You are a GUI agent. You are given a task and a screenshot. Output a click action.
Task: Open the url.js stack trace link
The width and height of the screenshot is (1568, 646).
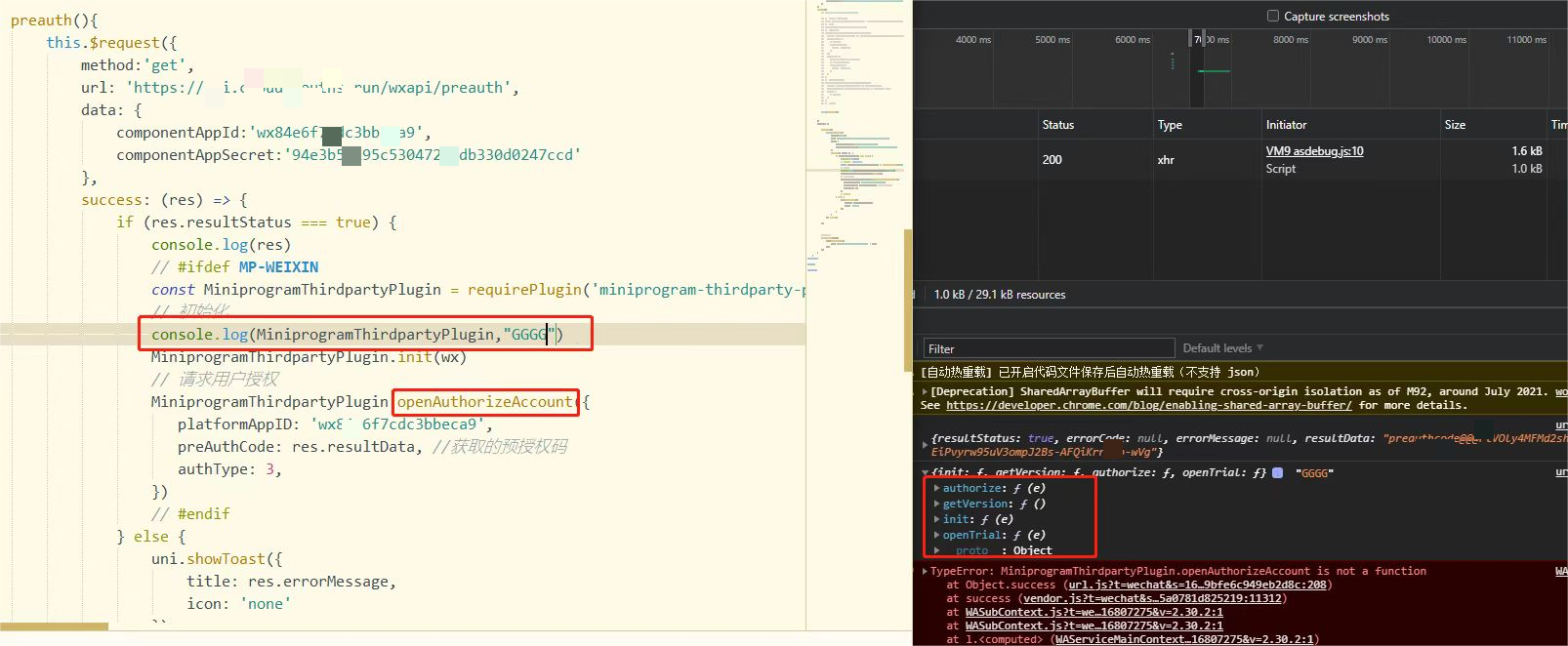coord(1198,585)
